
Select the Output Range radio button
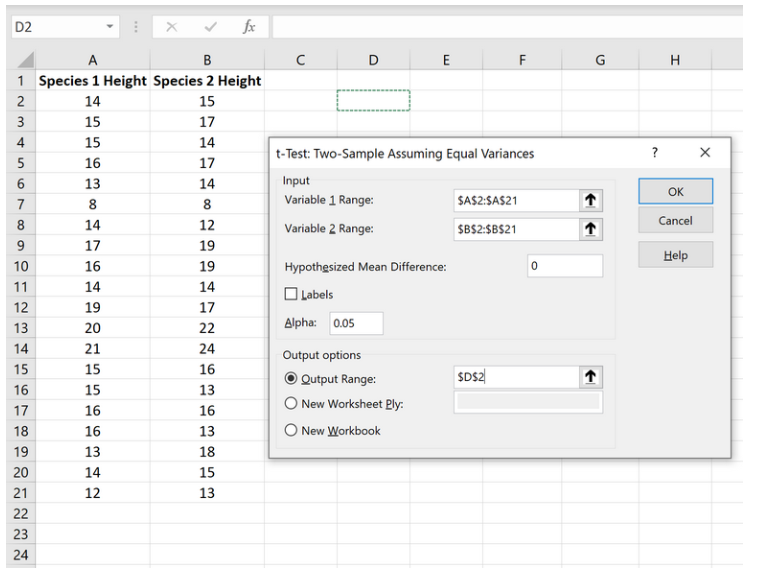[x=291, y=378]
